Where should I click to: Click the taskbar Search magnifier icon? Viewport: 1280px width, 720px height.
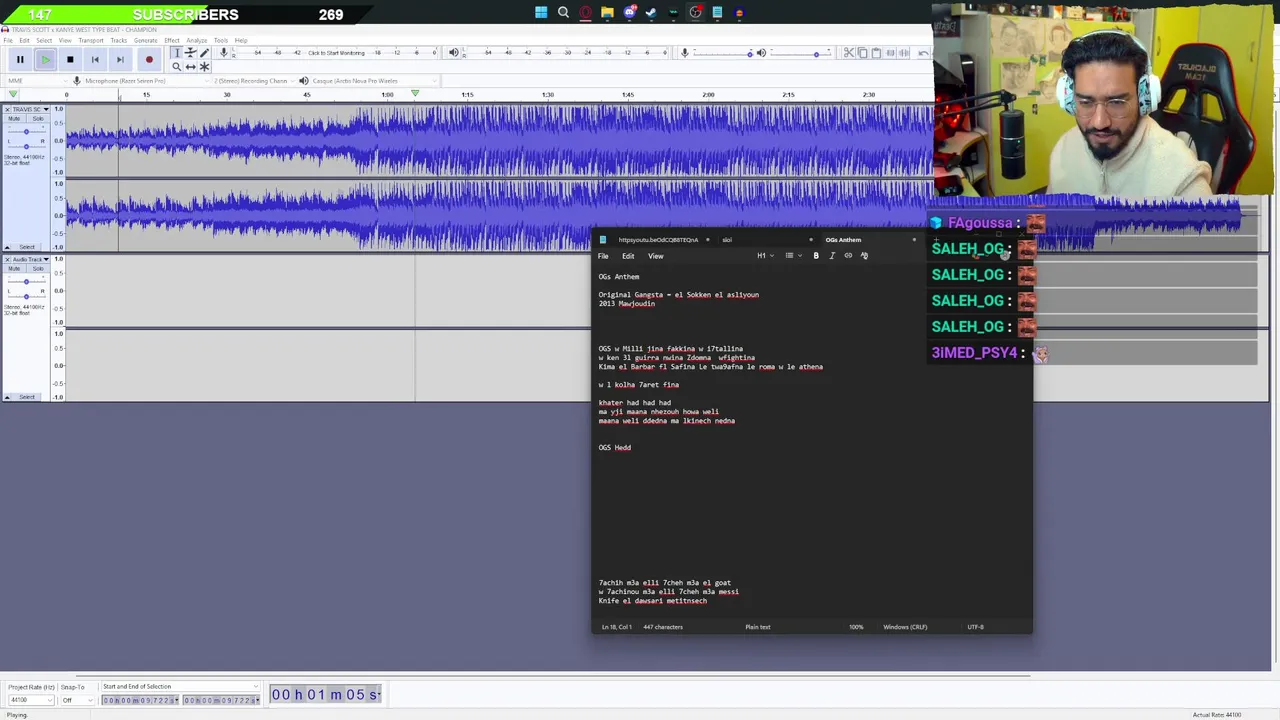pos(563,13)
